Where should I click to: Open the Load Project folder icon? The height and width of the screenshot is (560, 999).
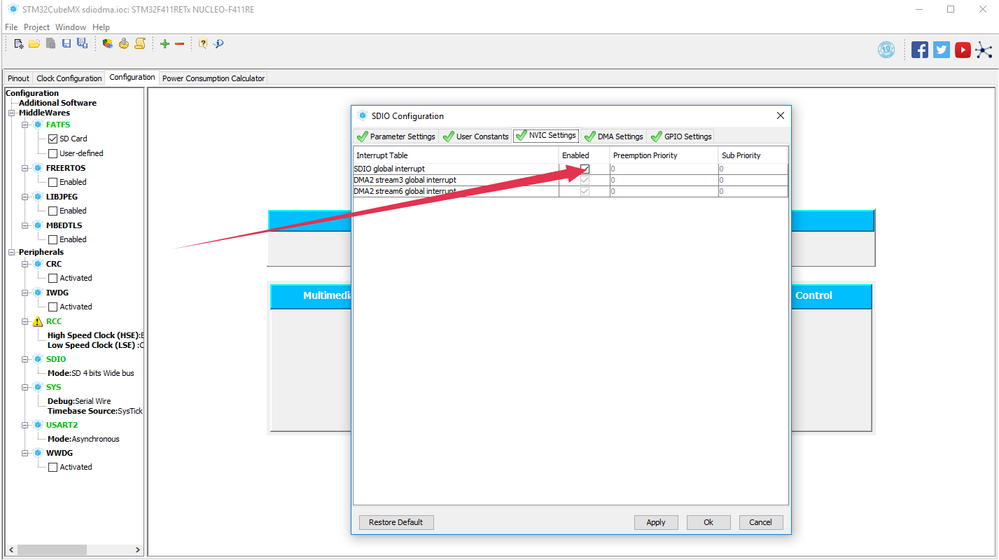tap(34, 43)
